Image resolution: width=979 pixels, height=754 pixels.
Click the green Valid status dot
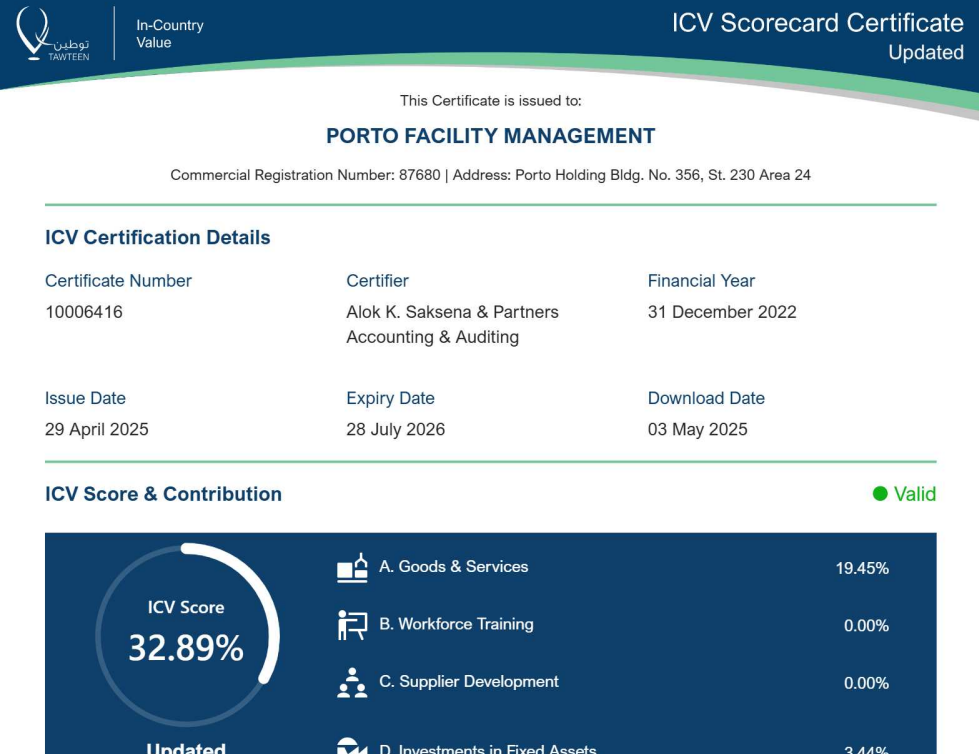point(880,494)
